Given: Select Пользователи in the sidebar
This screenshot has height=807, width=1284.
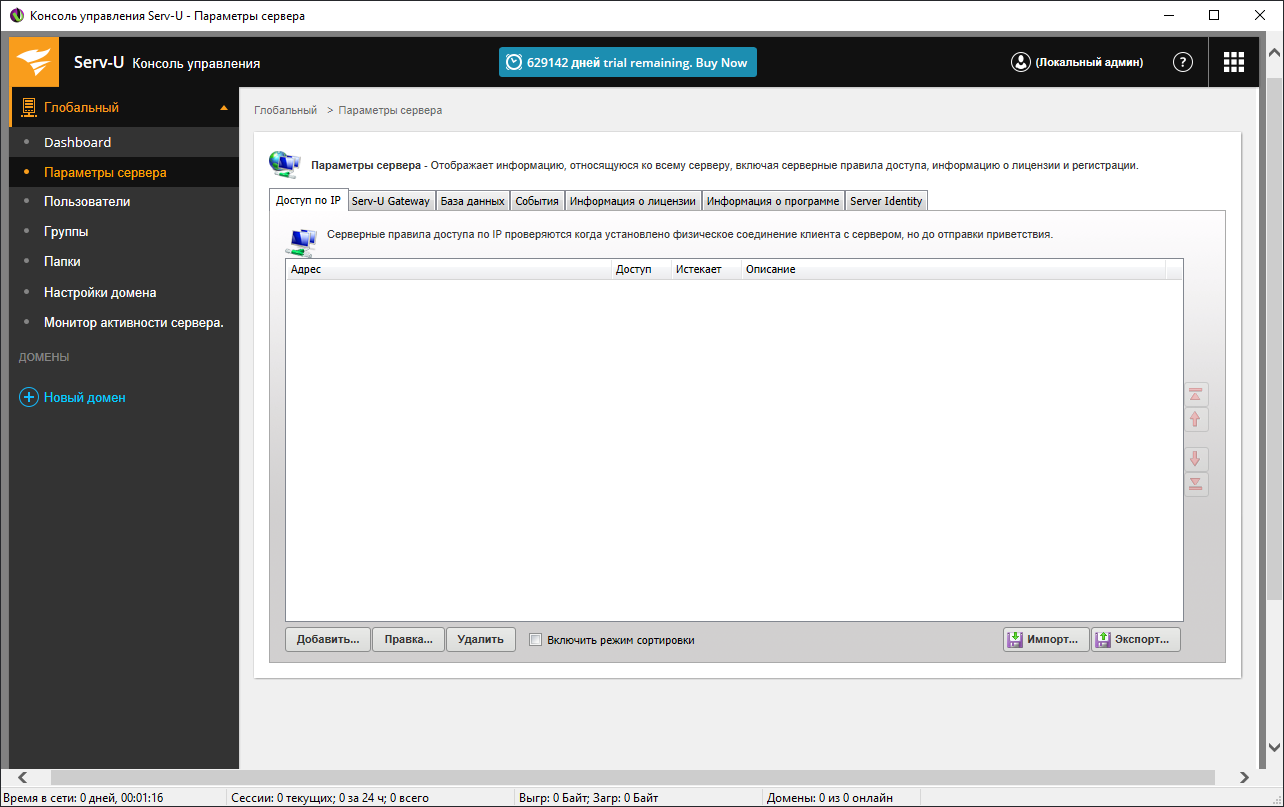Looking at the screenshot, I should [x=87, y=201].
